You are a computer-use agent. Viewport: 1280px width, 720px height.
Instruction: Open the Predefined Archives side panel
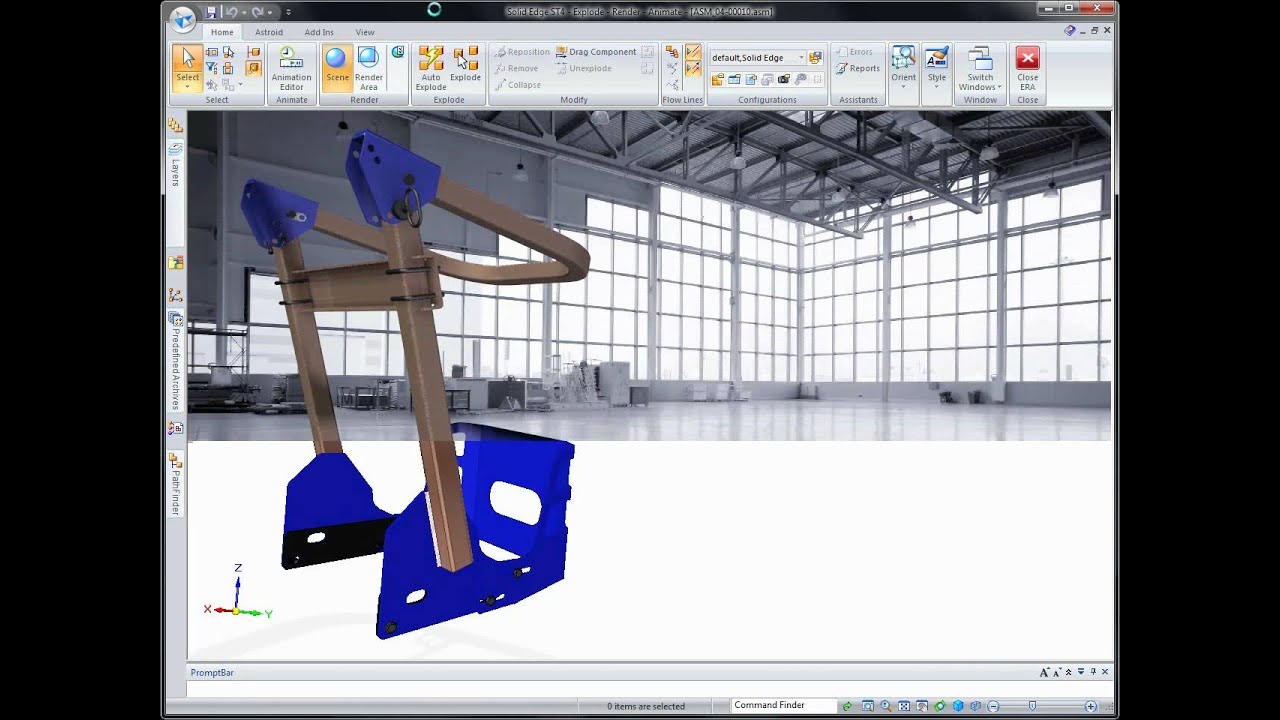pyautogui.click(x=176, y=360)
